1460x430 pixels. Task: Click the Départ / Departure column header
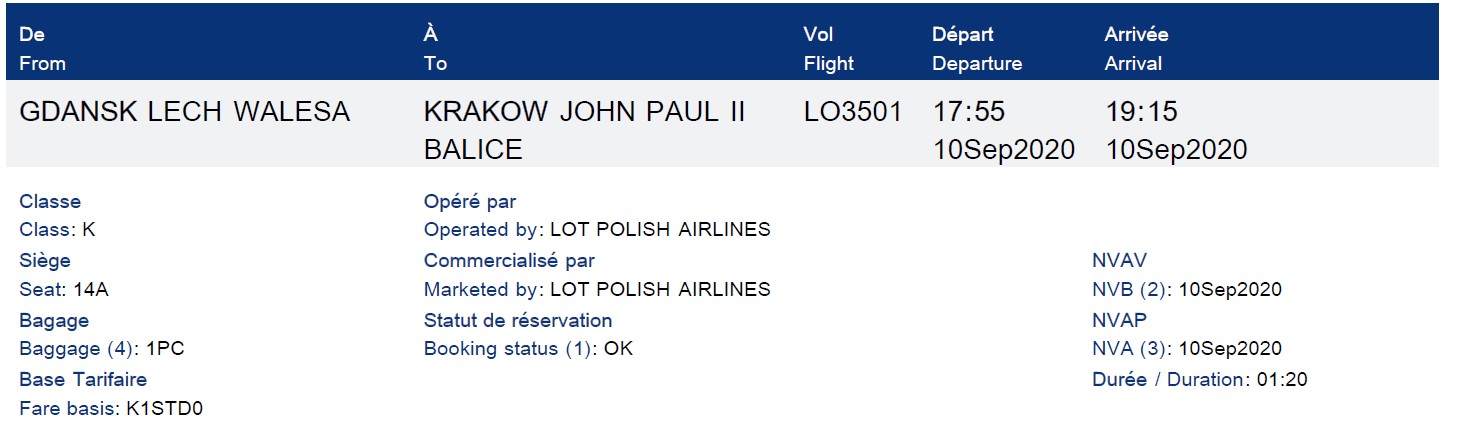[x=977, y=49]
